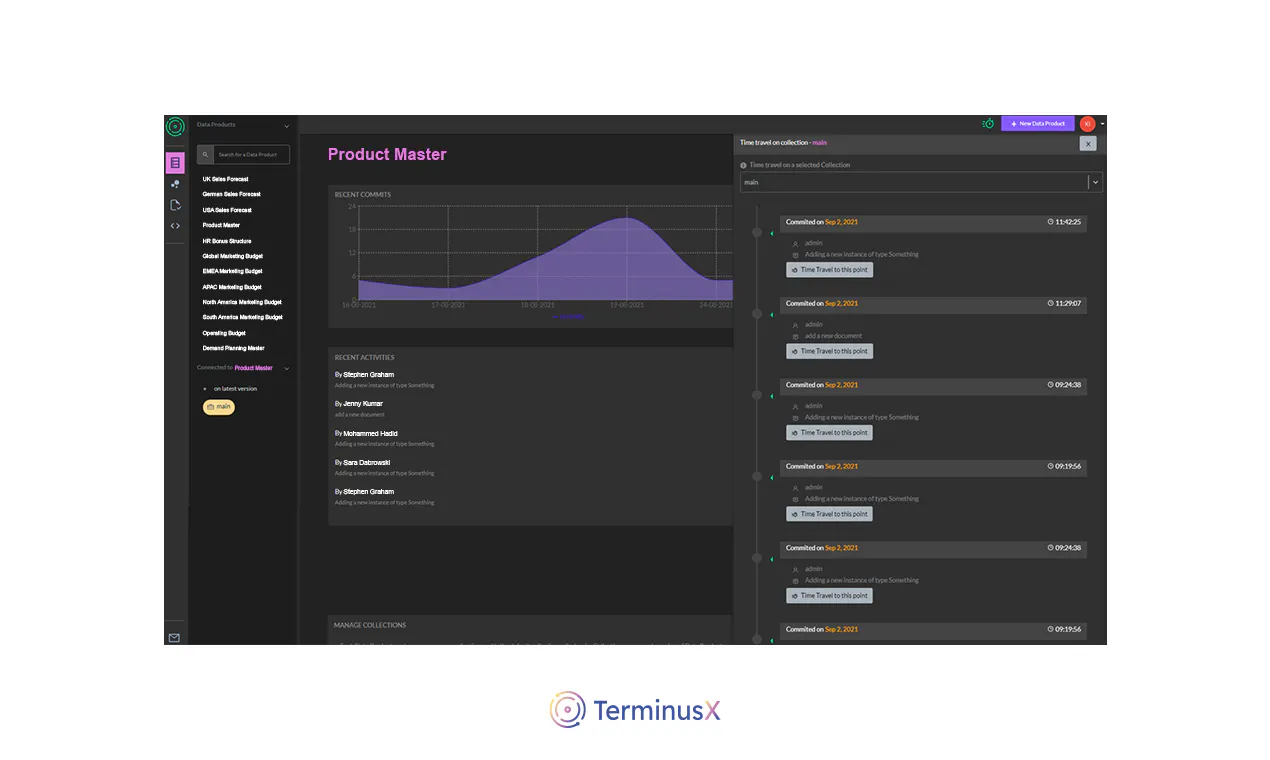Open the main collection dropdown
1270x760 pixels.
point(921,182)
